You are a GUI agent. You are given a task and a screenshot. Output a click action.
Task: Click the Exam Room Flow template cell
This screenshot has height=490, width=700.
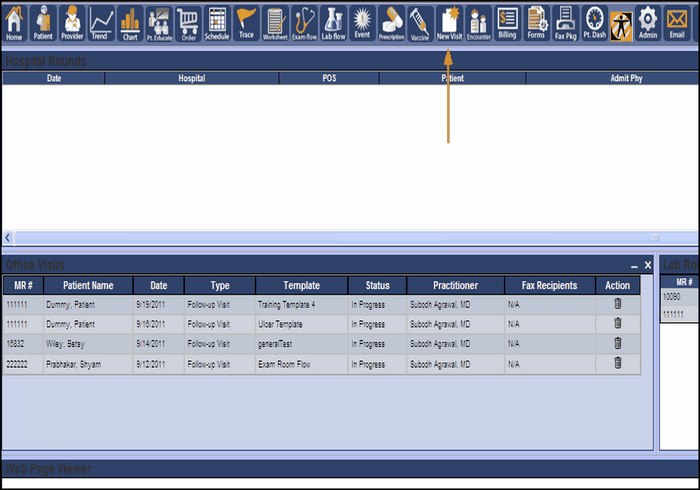pyautogui.click(x=301, y=364)
